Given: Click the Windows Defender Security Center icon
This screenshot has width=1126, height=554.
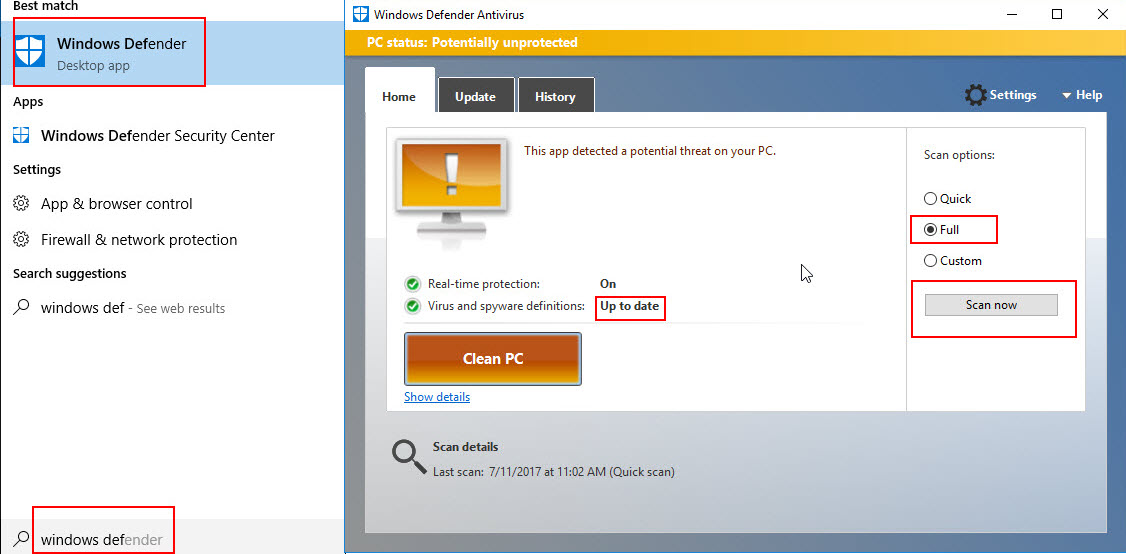Looking at the screenshot, I should tap(22, 135).
